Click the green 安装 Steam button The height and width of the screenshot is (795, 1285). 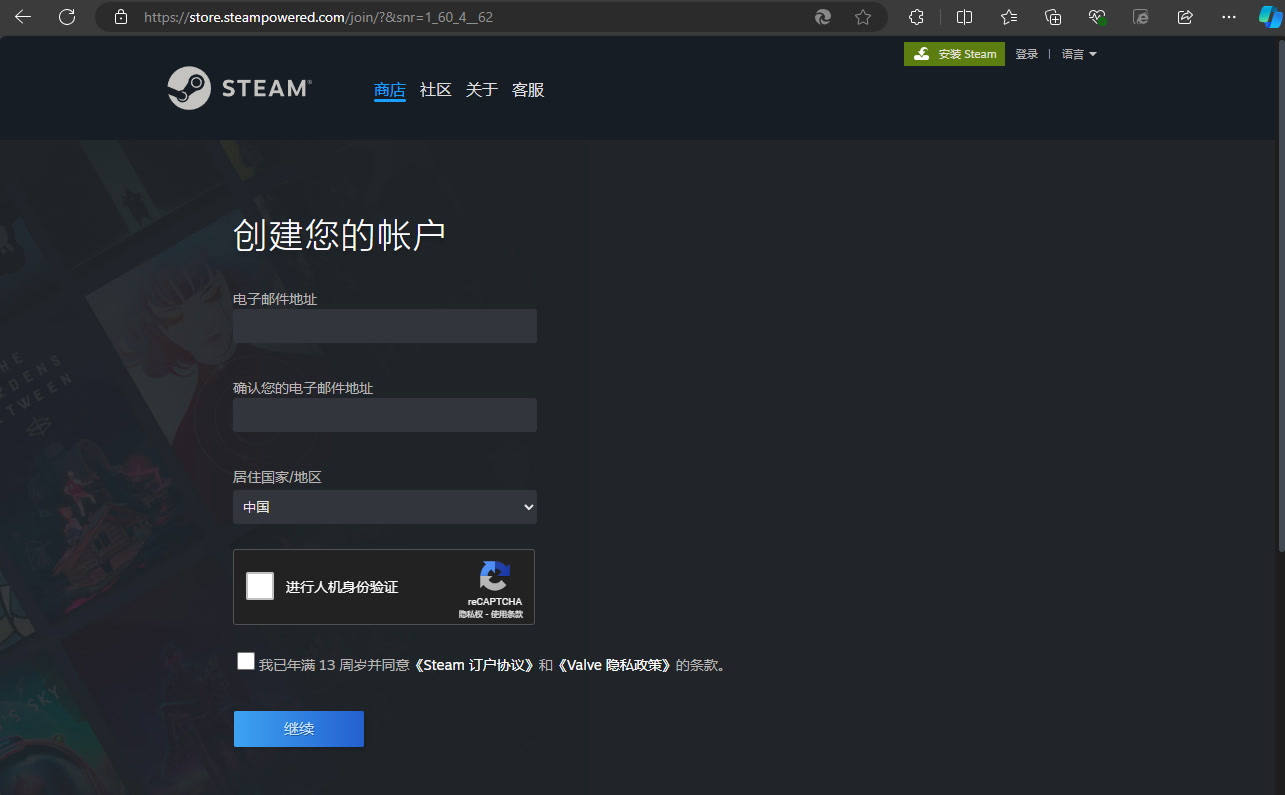click(954, 54)
